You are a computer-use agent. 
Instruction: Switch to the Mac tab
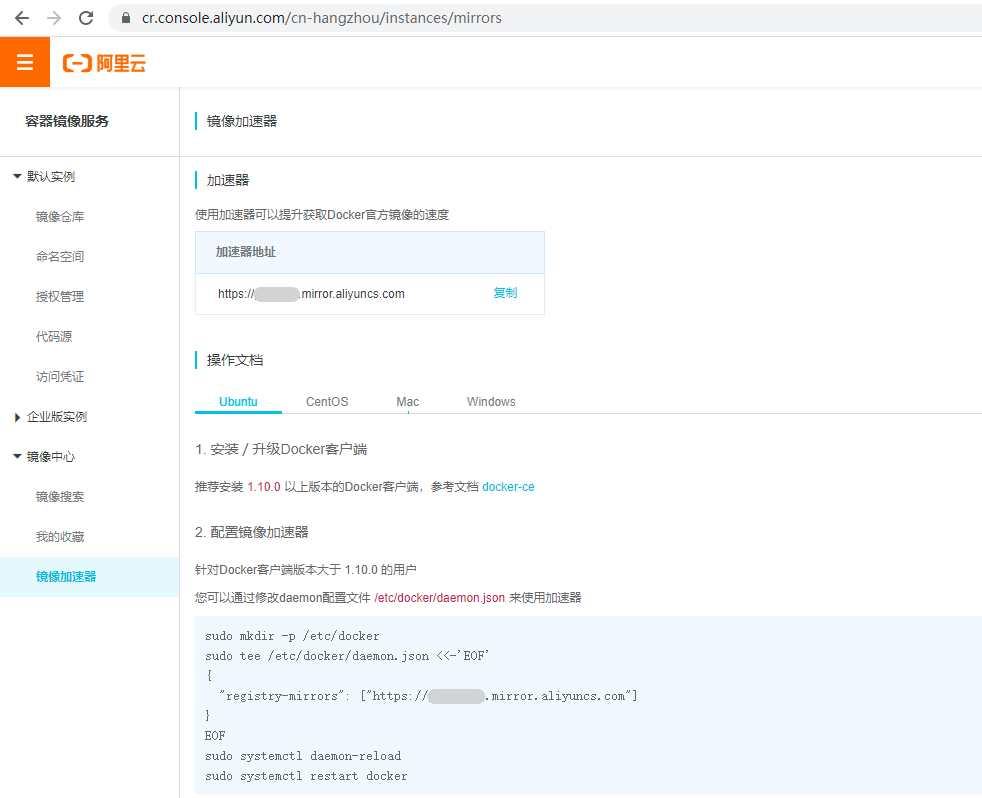point(408,402)
